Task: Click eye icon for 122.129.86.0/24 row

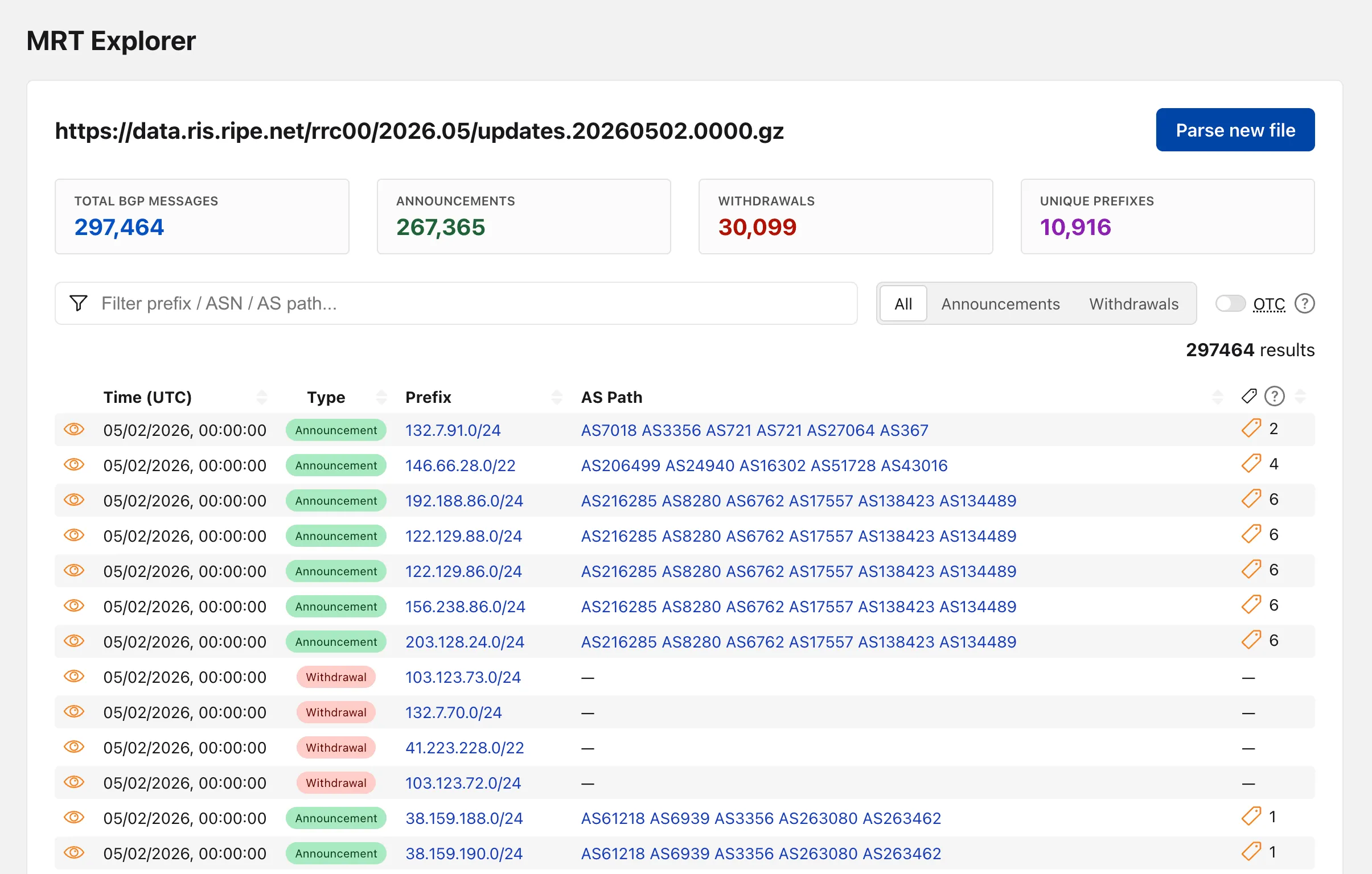Action: [74, 571]
